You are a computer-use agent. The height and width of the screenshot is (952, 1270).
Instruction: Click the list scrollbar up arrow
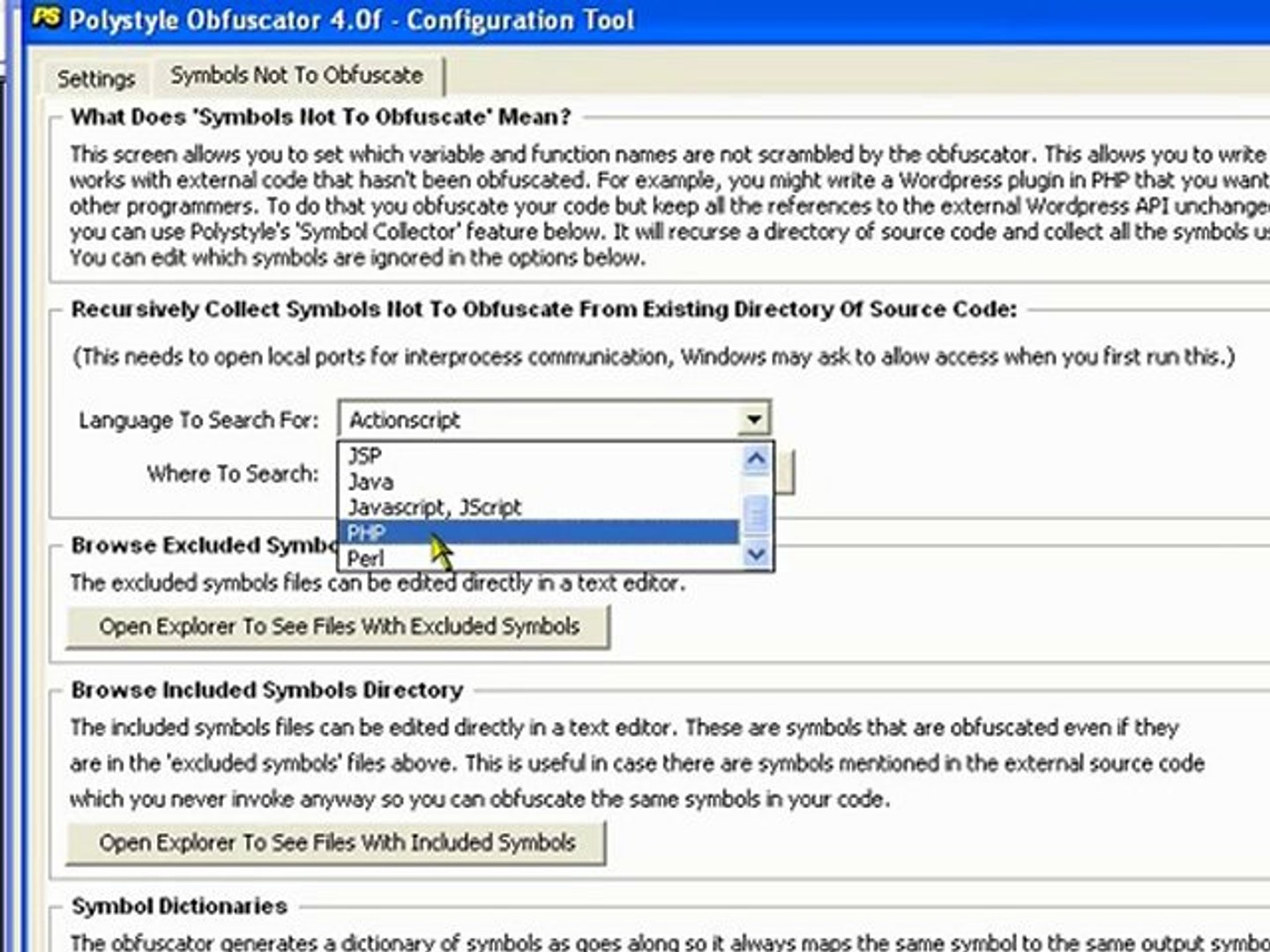pos(756,458)
